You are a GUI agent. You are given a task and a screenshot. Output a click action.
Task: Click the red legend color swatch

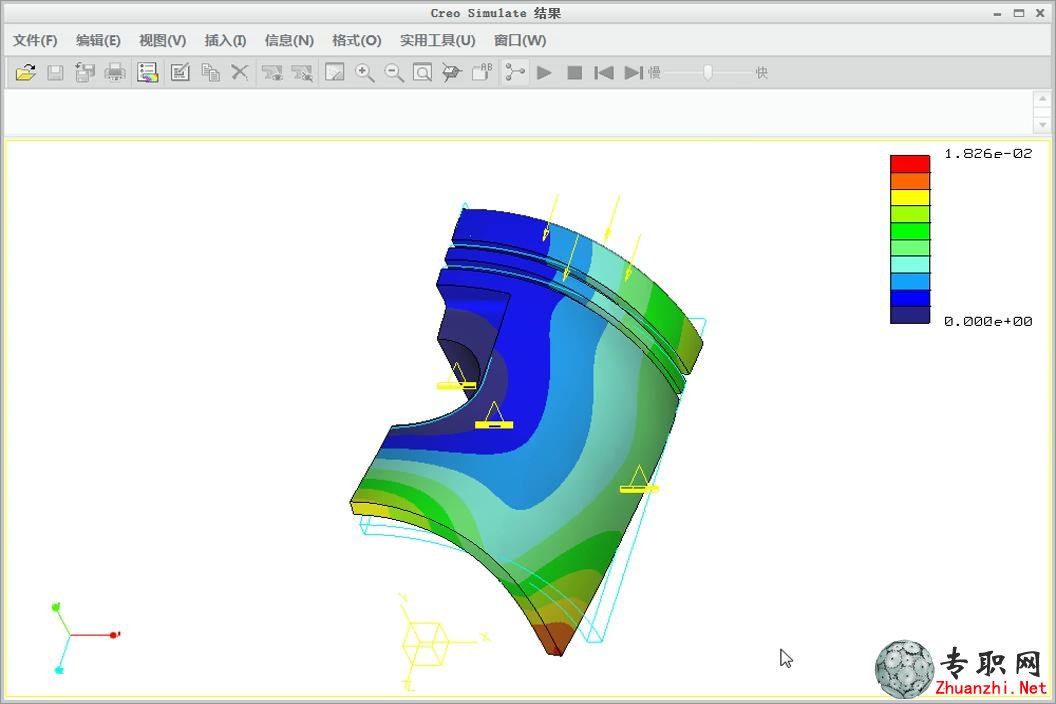click(x=910, y=164)
